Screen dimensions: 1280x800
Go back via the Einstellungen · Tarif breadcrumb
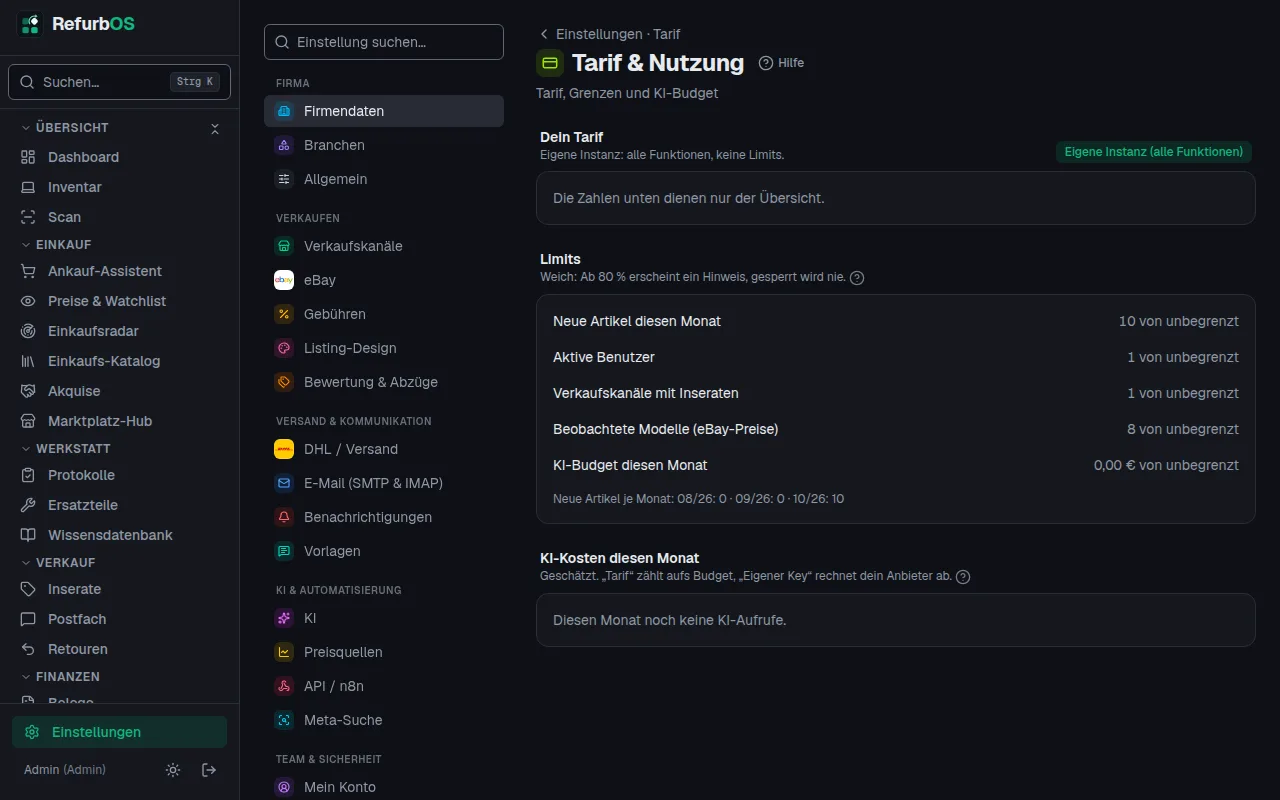[609, 34]
